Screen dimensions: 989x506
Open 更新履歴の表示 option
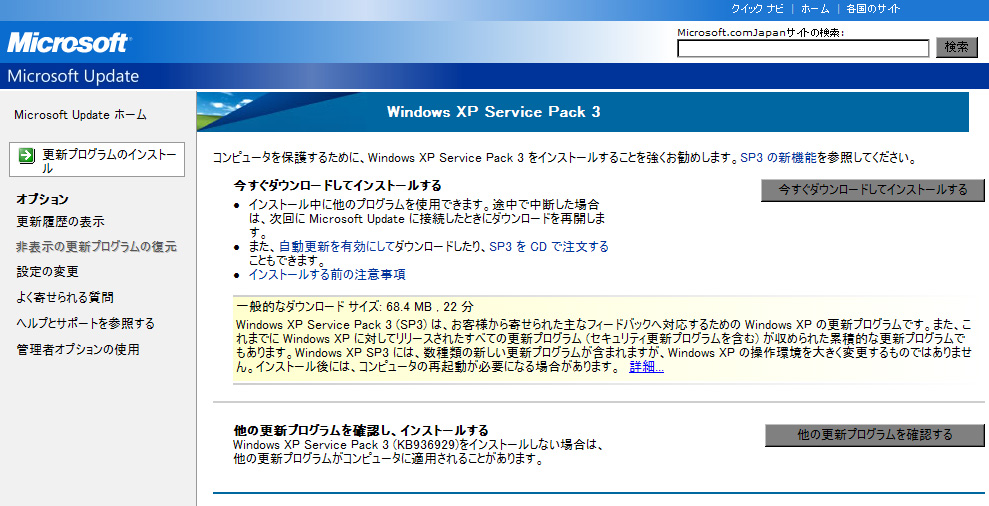pyautogui.click(x=61, y=221)
